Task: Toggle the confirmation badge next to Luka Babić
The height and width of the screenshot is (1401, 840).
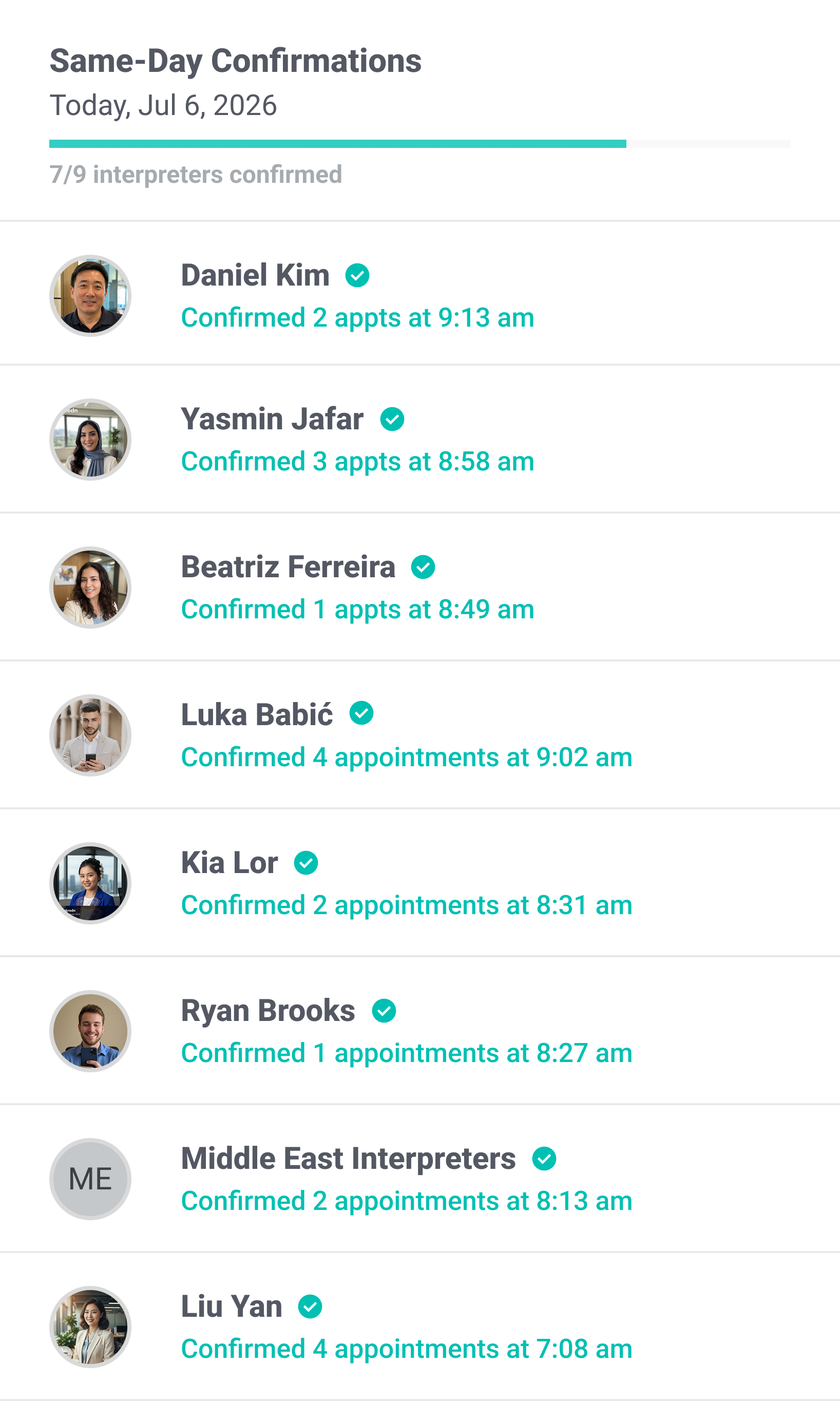Action: pyautogui.click(x=363, y=714)
